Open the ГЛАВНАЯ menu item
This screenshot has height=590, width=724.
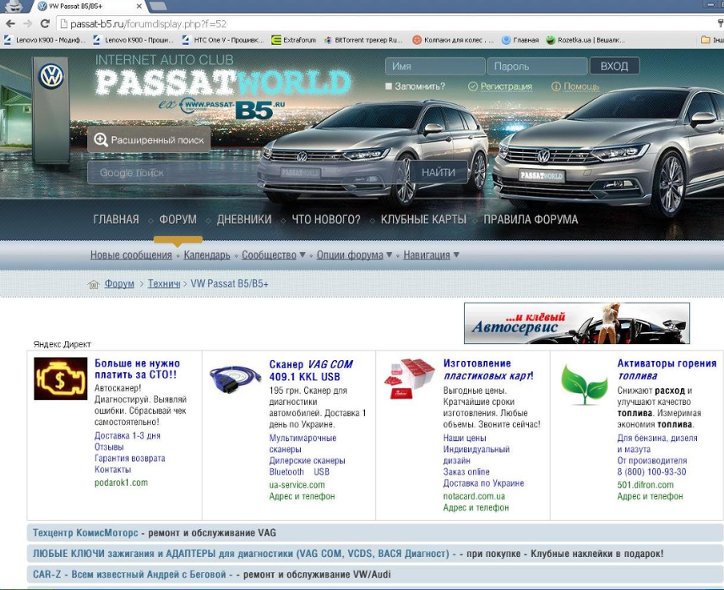pyautogui.click(x=116, y=219)
